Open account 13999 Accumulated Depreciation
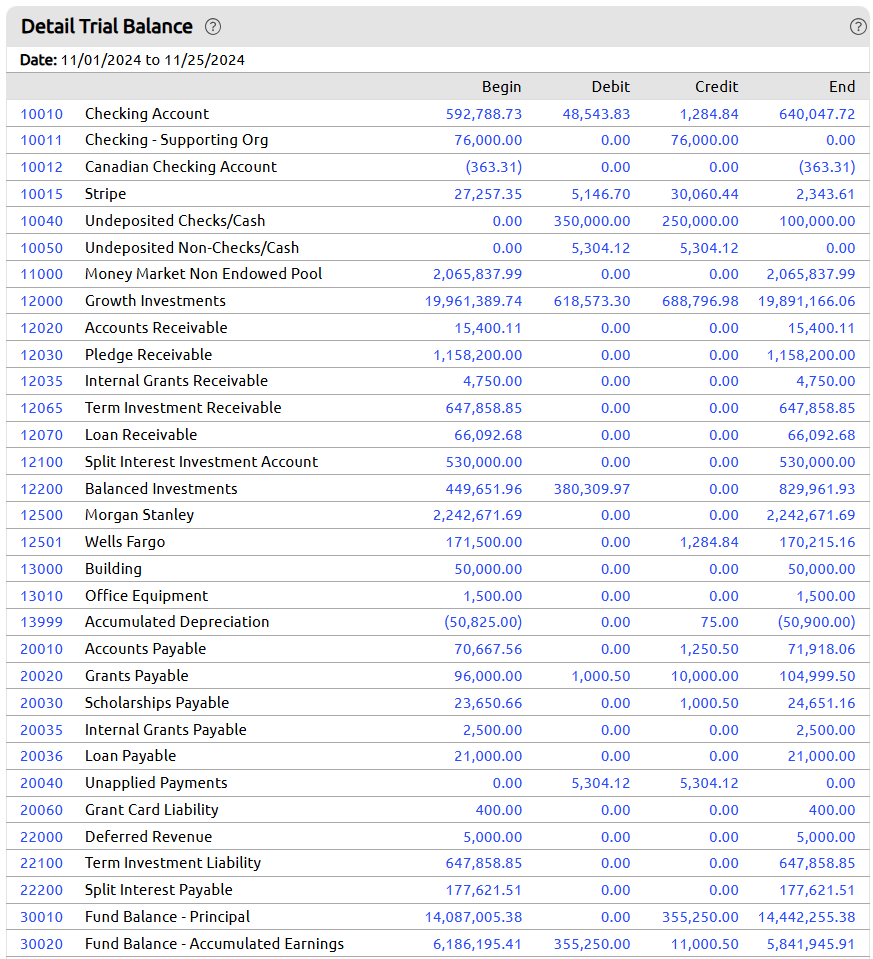873x959 pixels. (42, 623)
